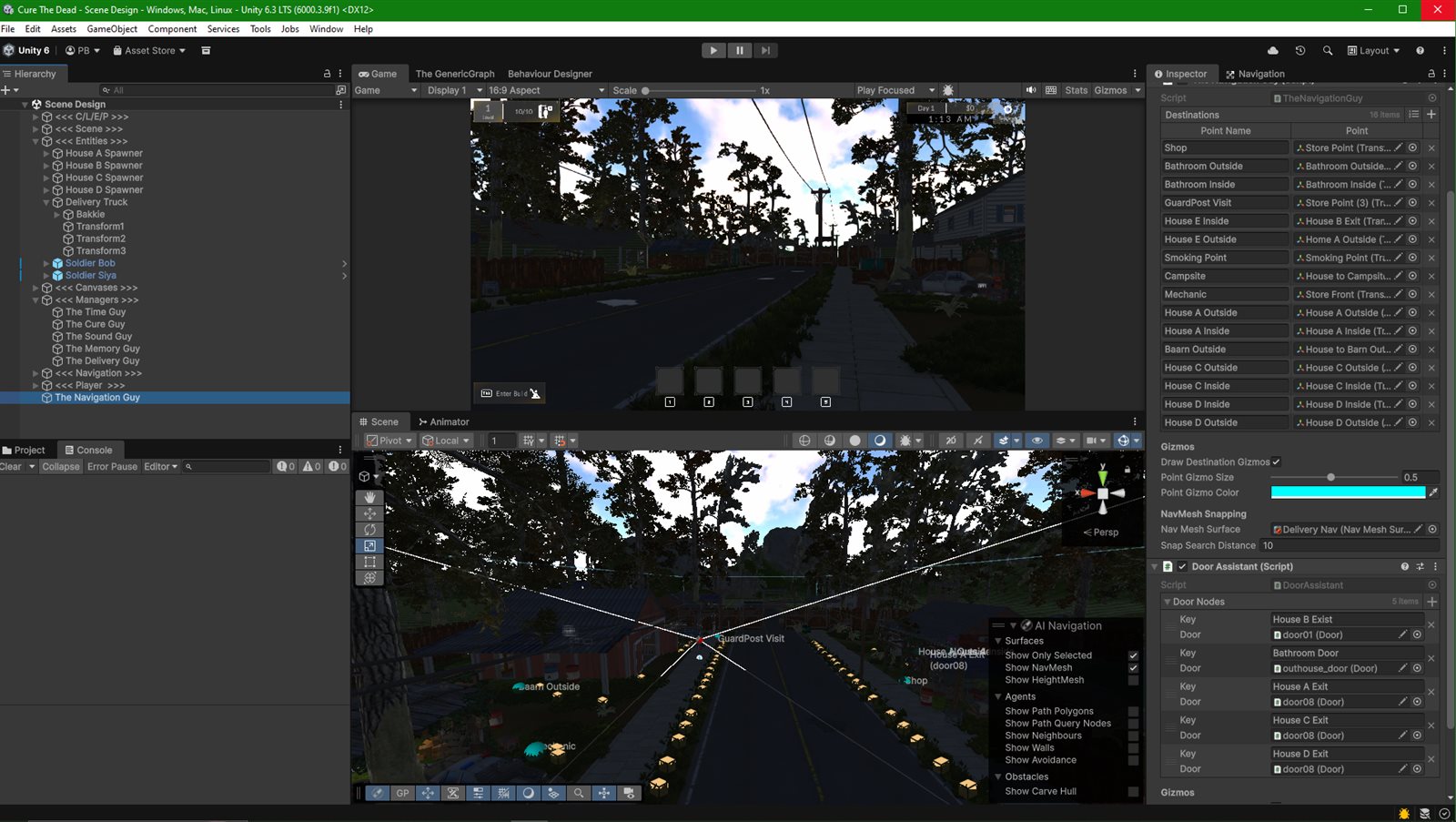Click the Collapse button in Console
This screenshot has height=822, width=1456.
pyautogui.click(x=61, y=466)
